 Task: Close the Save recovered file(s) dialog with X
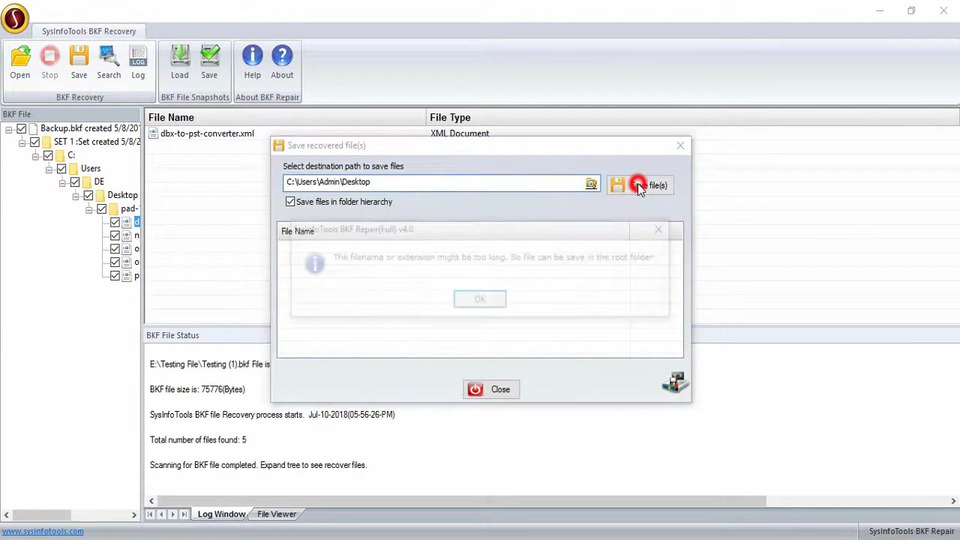tap(680, 146)
